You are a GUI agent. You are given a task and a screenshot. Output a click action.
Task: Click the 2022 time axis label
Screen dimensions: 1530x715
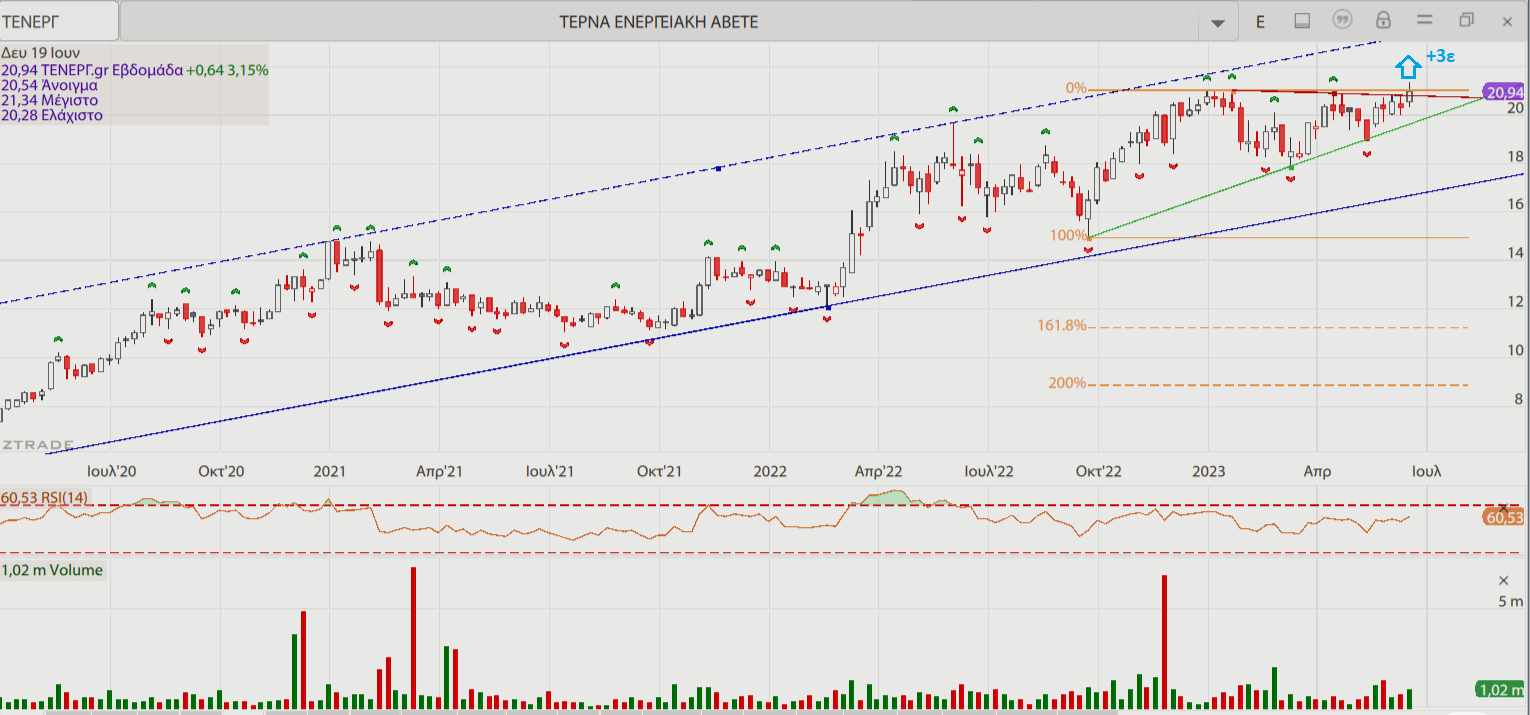769,472
